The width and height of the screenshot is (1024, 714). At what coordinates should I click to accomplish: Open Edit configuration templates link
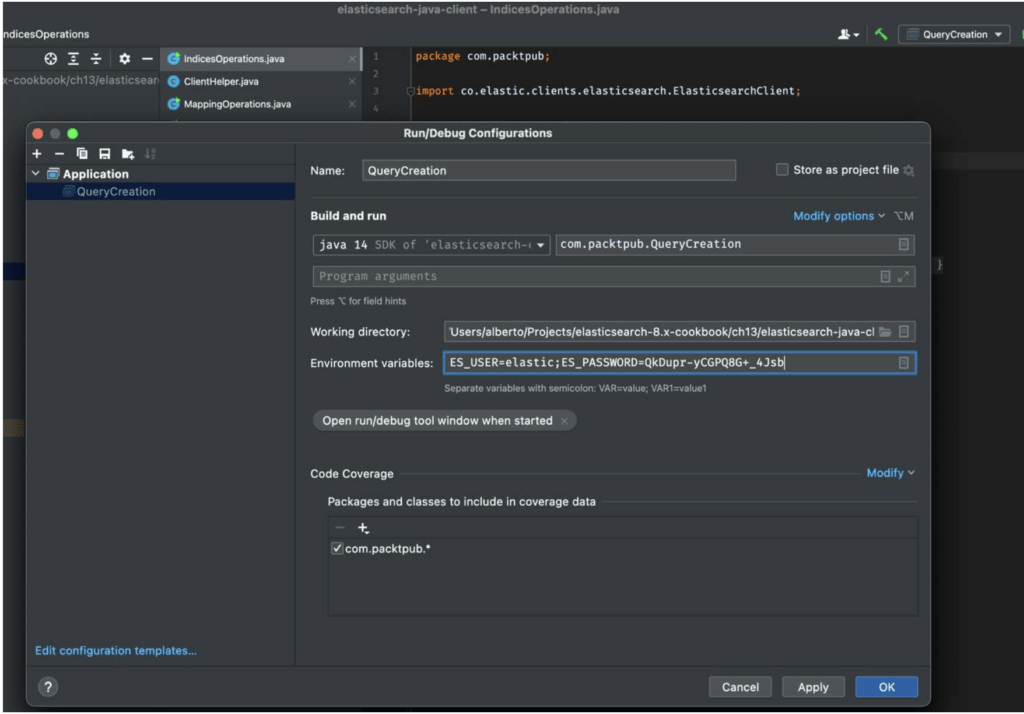tap(115, 650)
